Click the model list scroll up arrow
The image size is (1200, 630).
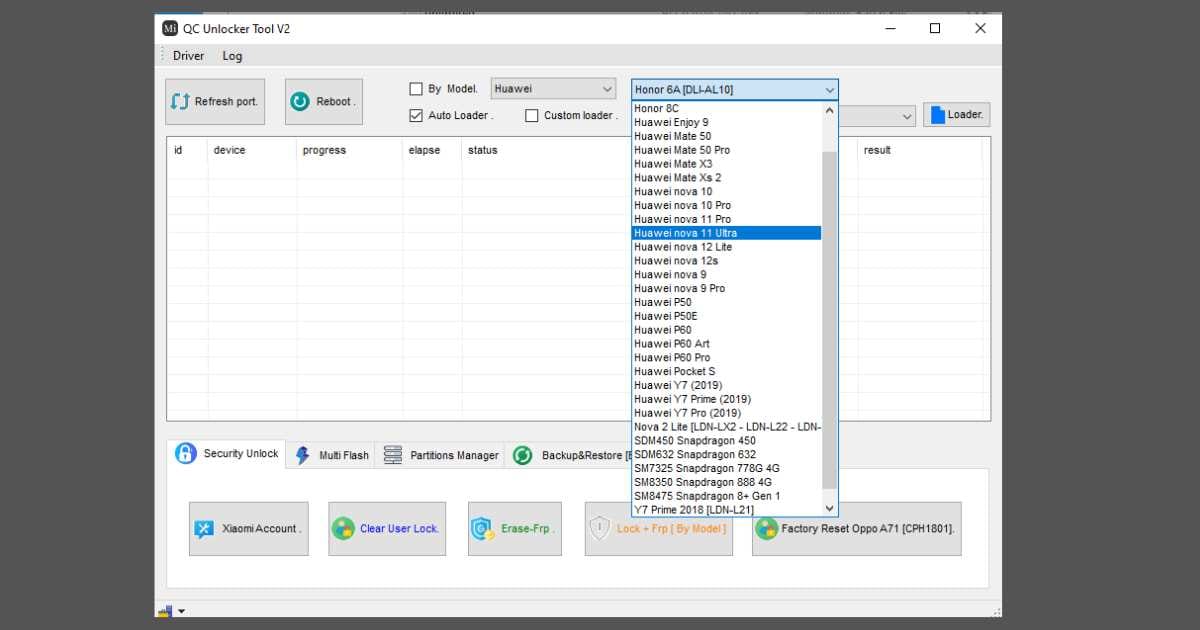point(829,110)
